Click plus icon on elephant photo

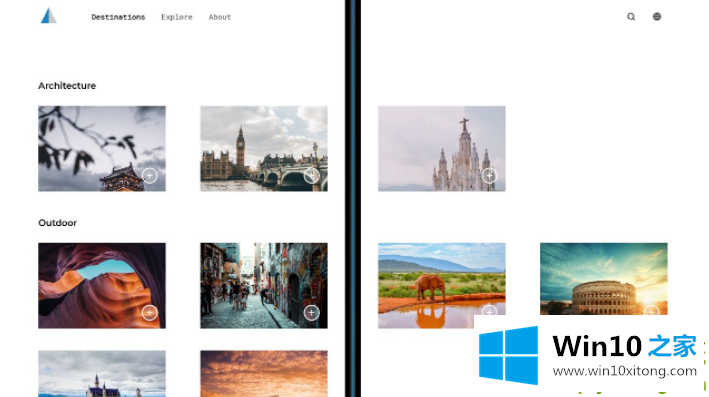pyautogui.click(x=489, y=311)
